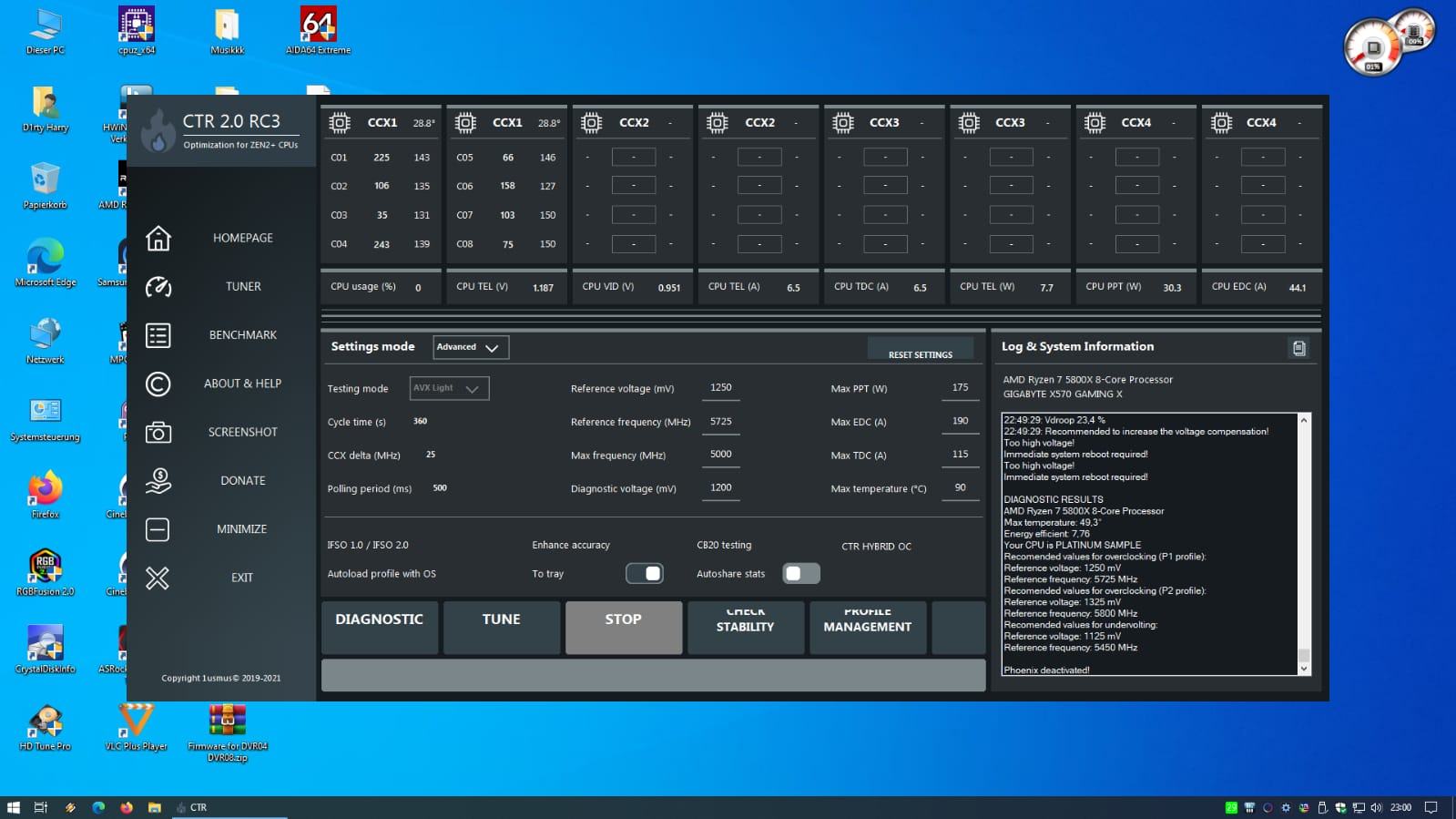Edit the Diagnostic voltage (mV) field
1456x819 pixels.
[x=721, y=488]
